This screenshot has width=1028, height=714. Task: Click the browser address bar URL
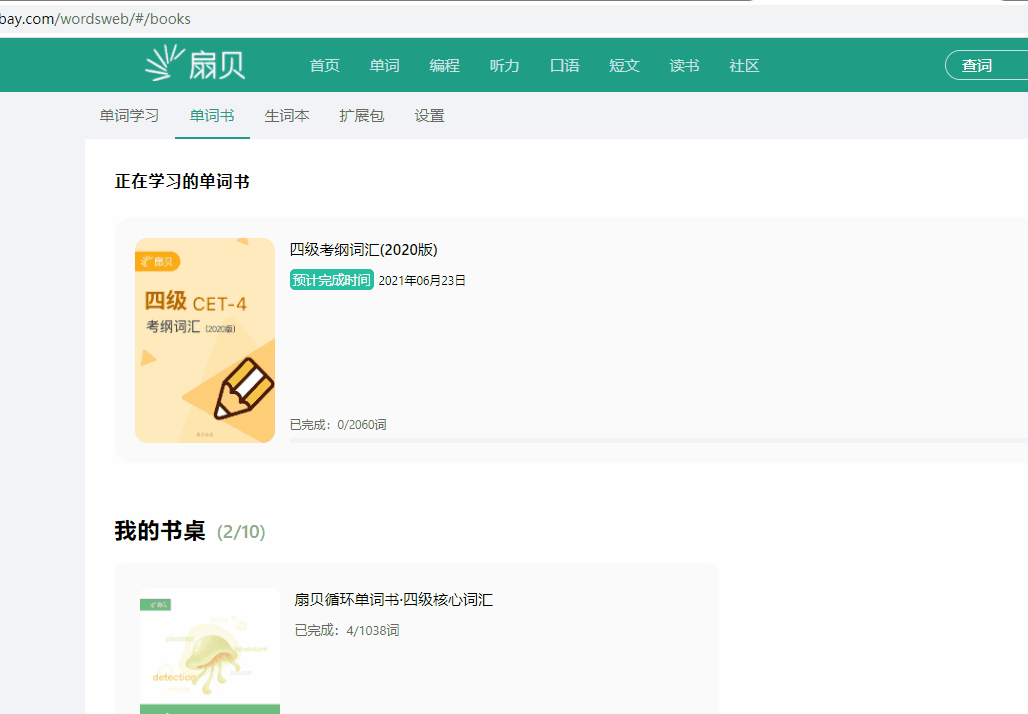[95, 19]
